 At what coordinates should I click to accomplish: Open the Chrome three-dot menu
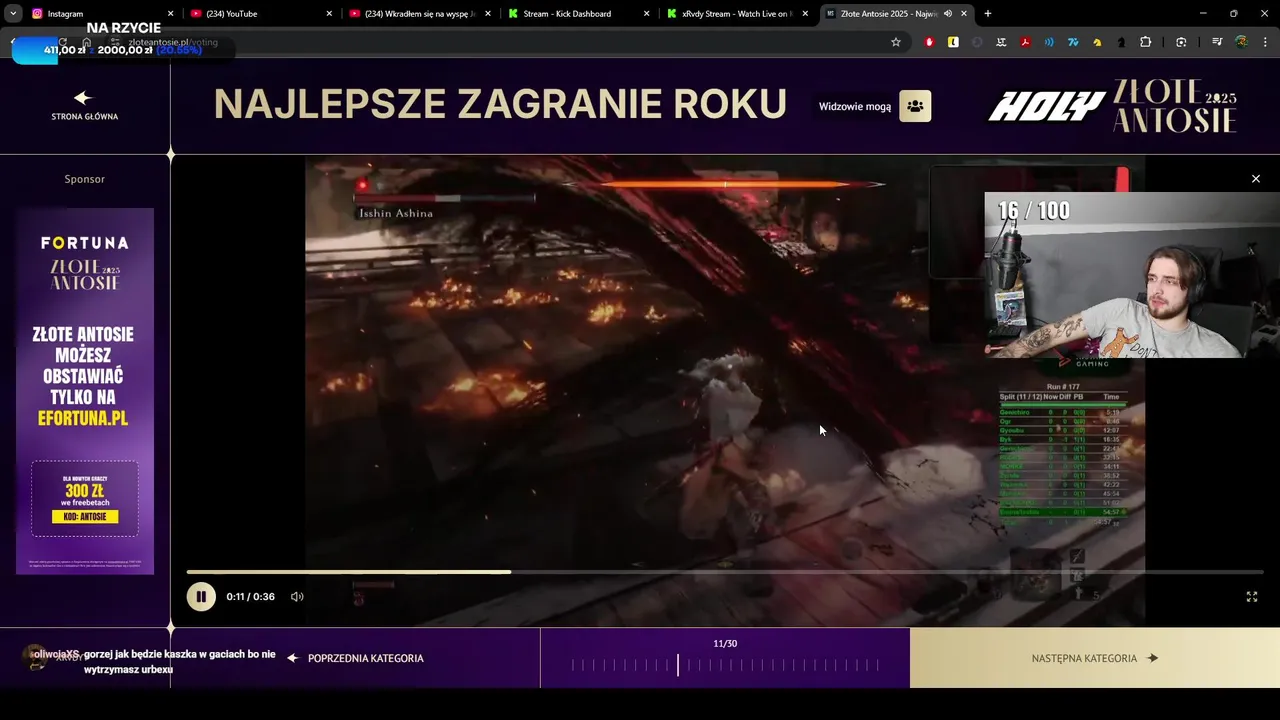tap(1264, 42)
